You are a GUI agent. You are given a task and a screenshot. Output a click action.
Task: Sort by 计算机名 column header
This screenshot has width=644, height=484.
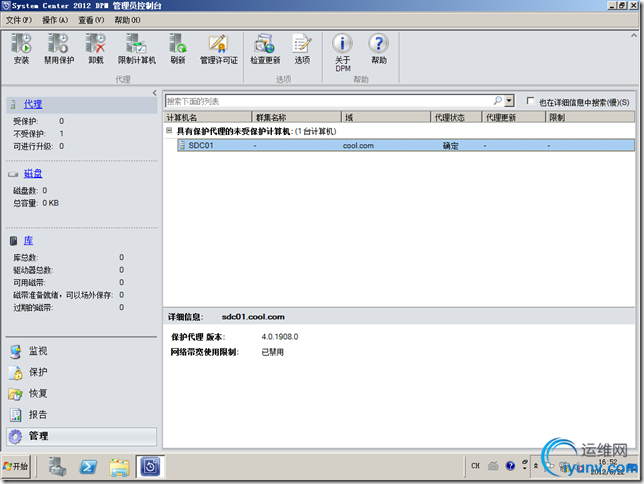click(207, 118)
